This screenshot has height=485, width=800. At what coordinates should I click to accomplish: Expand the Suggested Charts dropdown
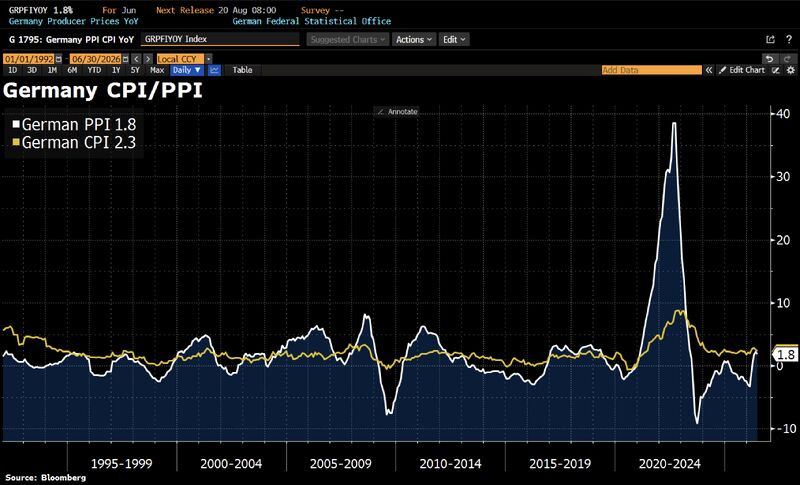click(x=348, y=39)
